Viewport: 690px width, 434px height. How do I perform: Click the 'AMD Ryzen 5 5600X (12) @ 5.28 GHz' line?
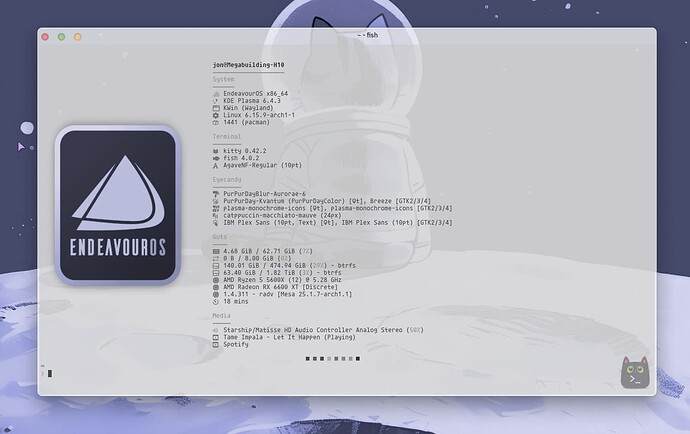[x=283, y=280]
